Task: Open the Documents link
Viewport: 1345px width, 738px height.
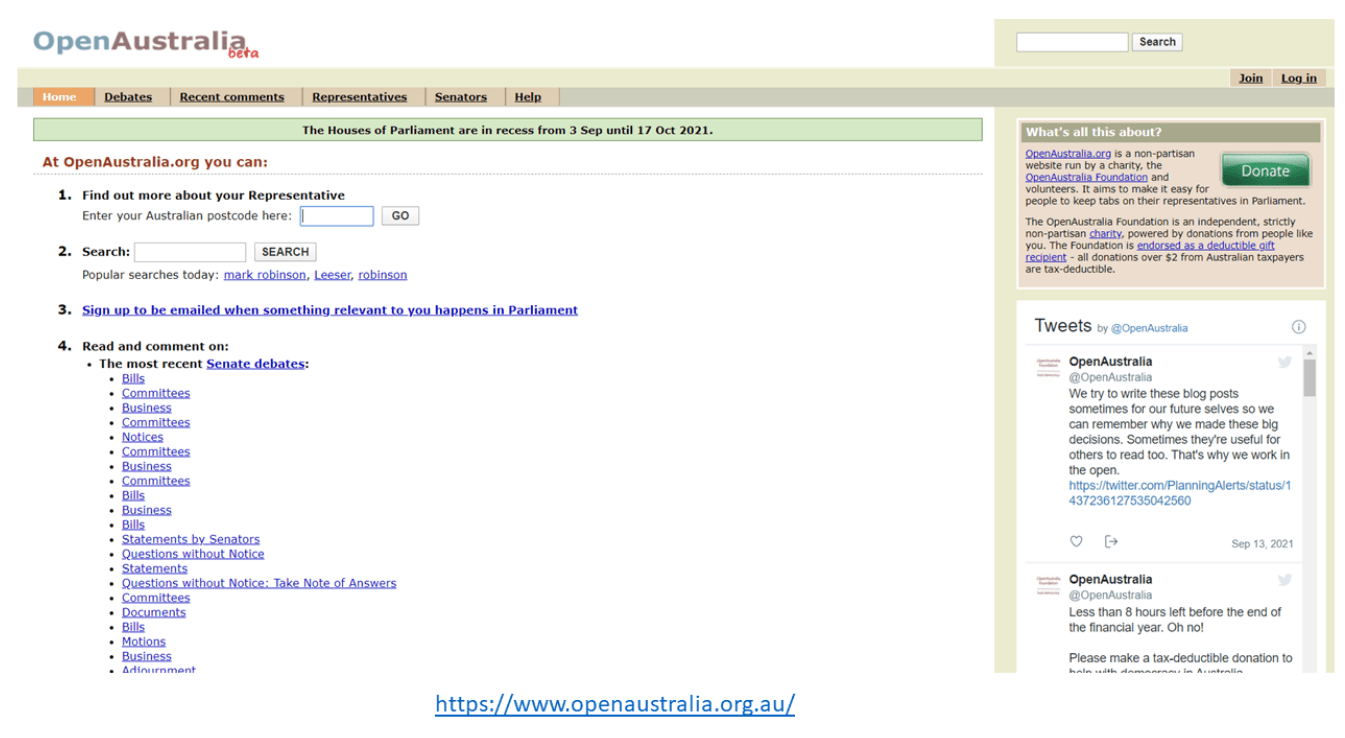Action: click(x=154, y=612)
